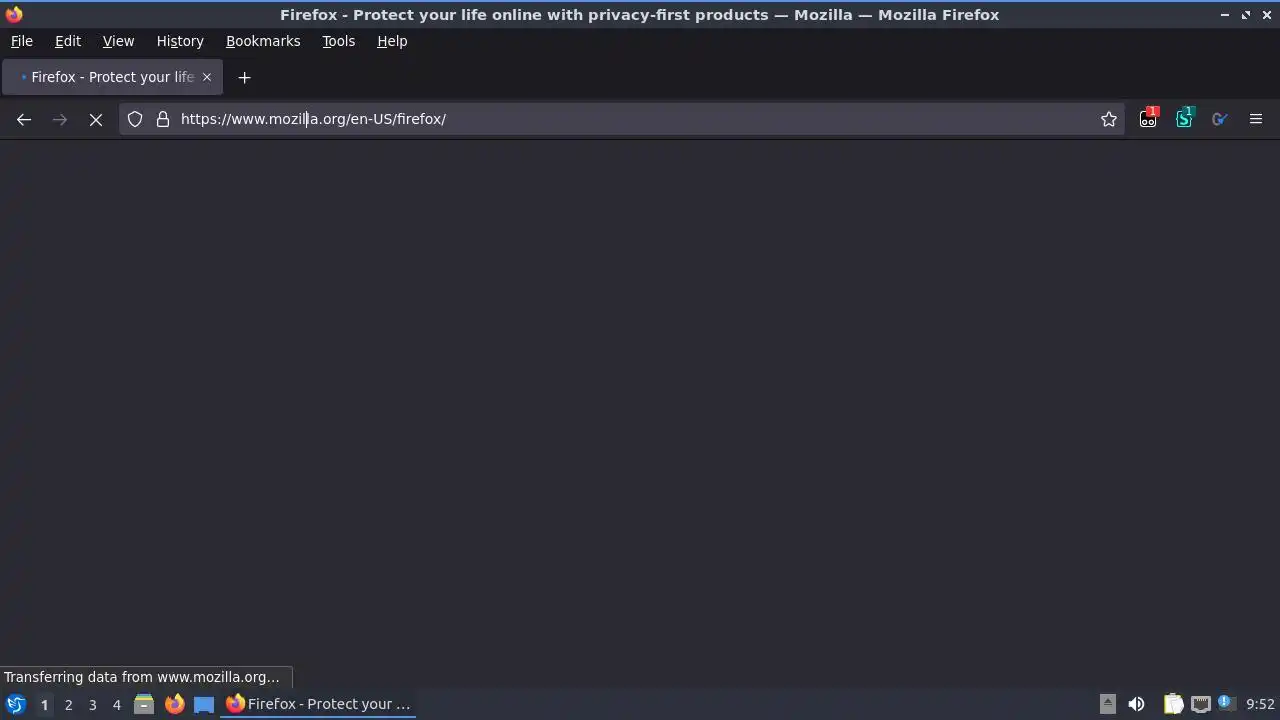Show site security padlock info
1280x720 pixels.
[x=163, y=119]
